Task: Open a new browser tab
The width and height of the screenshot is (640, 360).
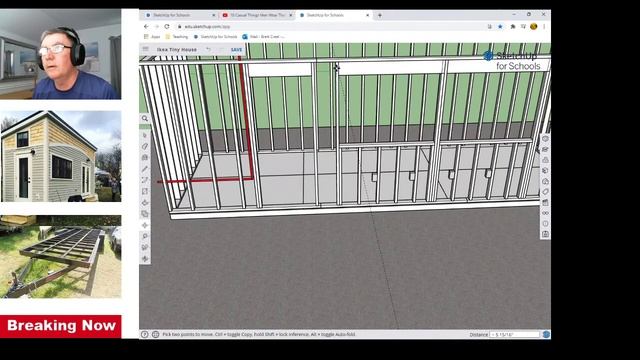Action: 380,15
